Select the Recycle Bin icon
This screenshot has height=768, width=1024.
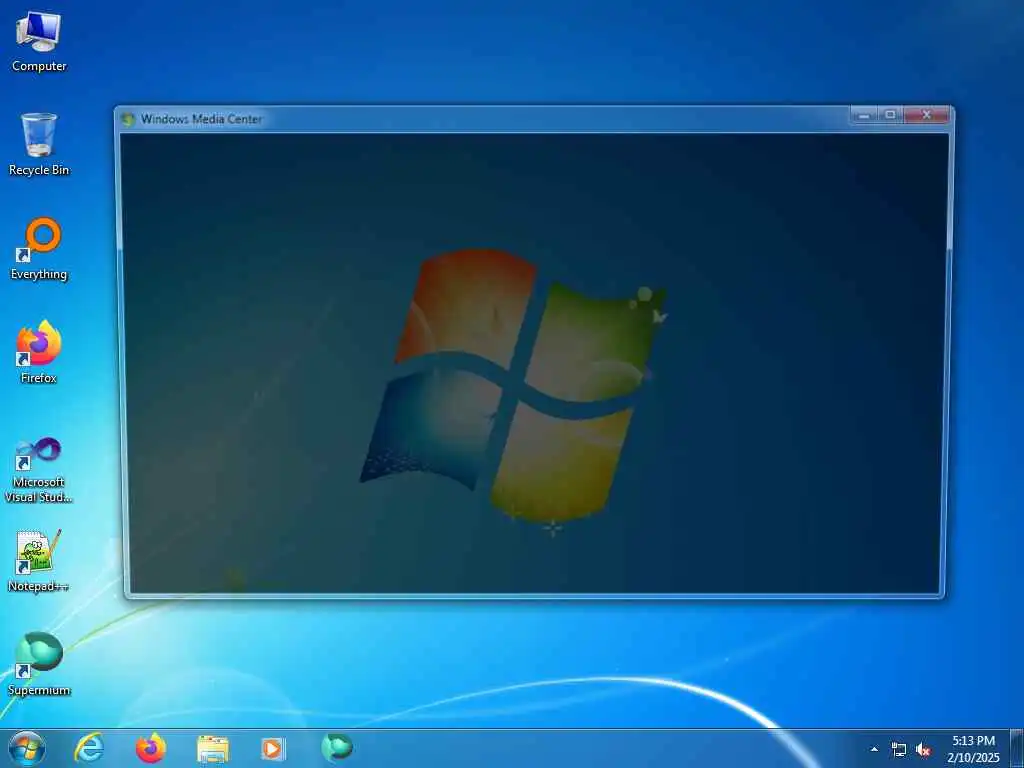tap(39, 145)
